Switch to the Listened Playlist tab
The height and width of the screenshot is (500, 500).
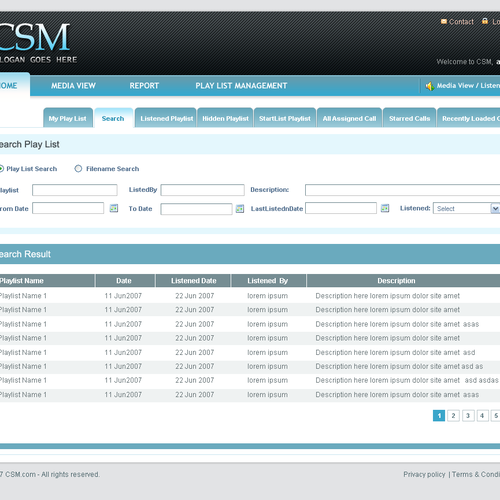pyautogui.click(x=166, y=118)
